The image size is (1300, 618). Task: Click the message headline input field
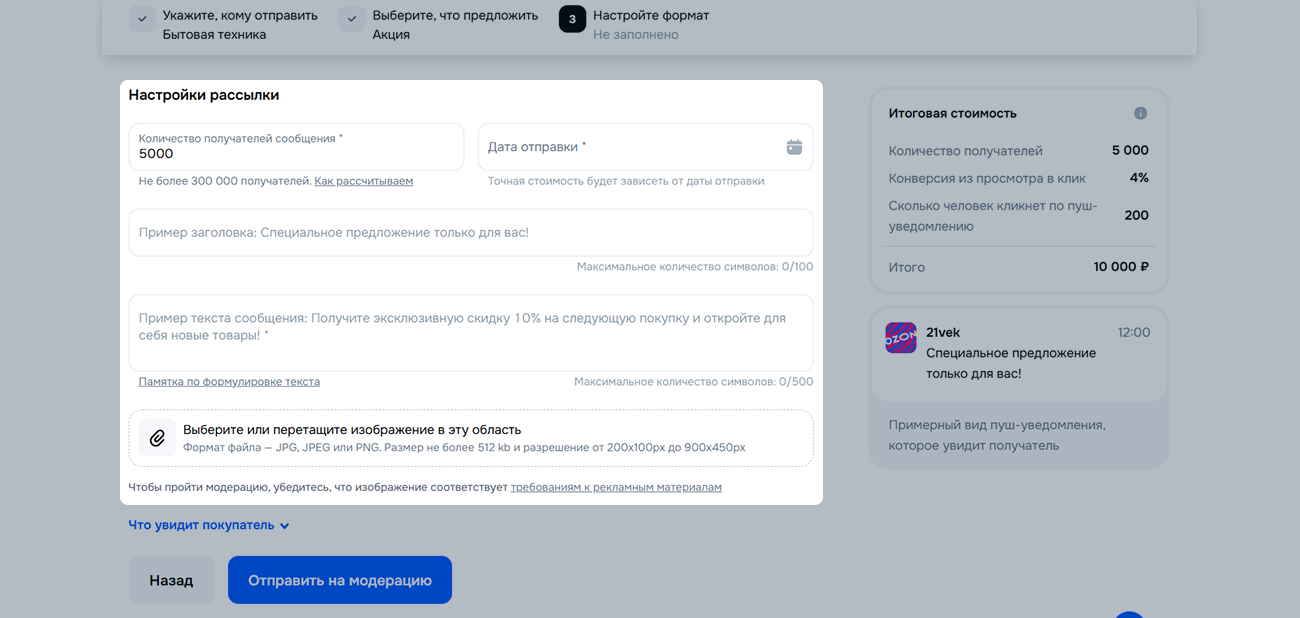click(470, 232)
